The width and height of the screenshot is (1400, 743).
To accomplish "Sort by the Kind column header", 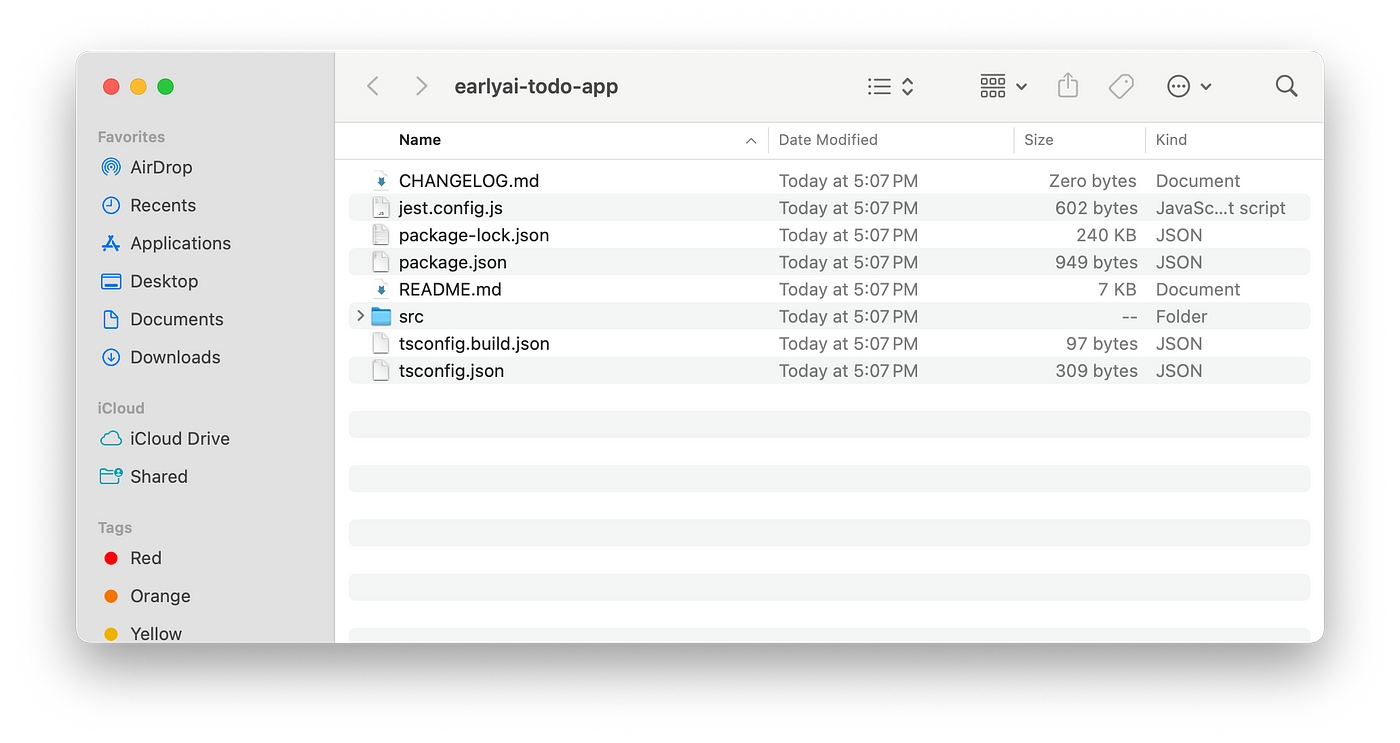I will pos(1171,140).
